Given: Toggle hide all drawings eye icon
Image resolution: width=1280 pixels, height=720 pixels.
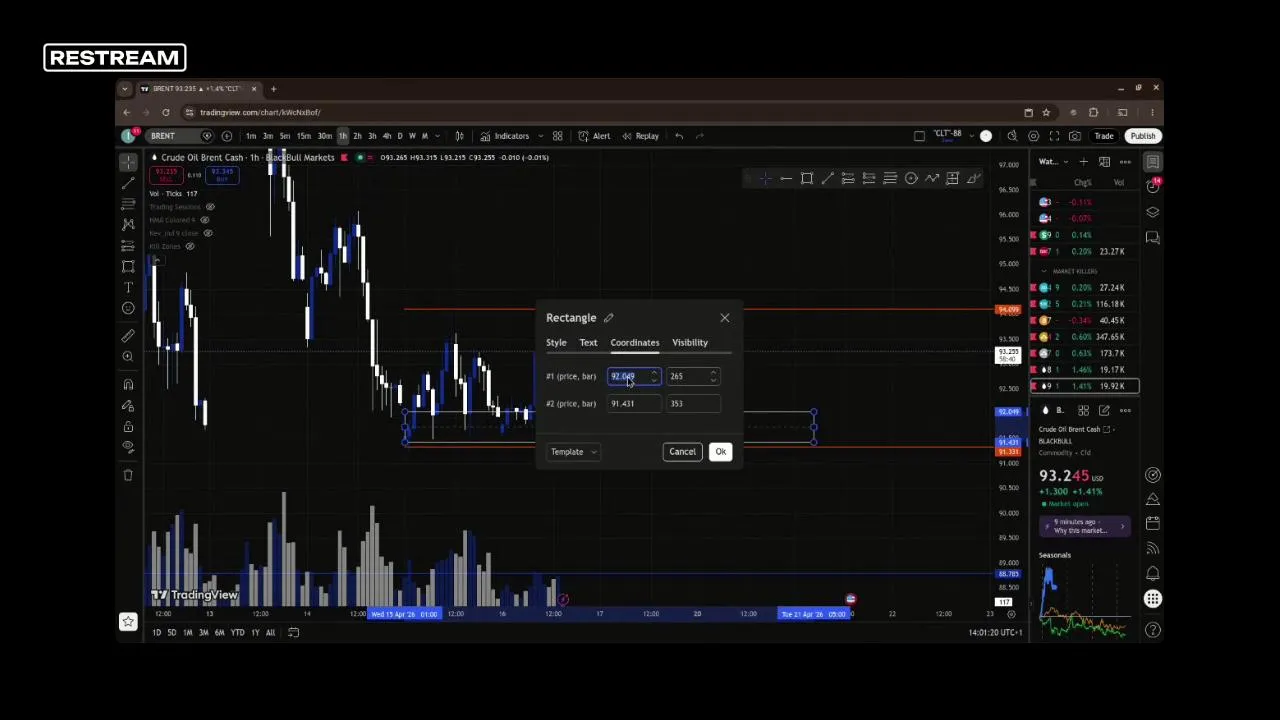Looking at the screenshot, I should coord(128,447).
